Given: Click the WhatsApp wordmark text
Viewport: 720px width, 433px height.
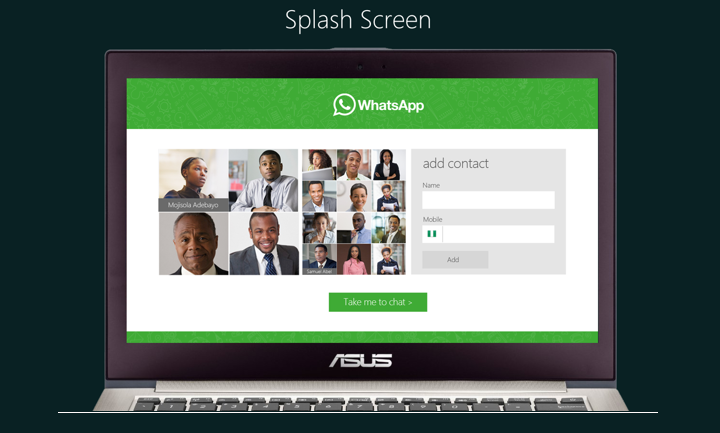Looking at the screenshot, I should click(x=391, y=105).
